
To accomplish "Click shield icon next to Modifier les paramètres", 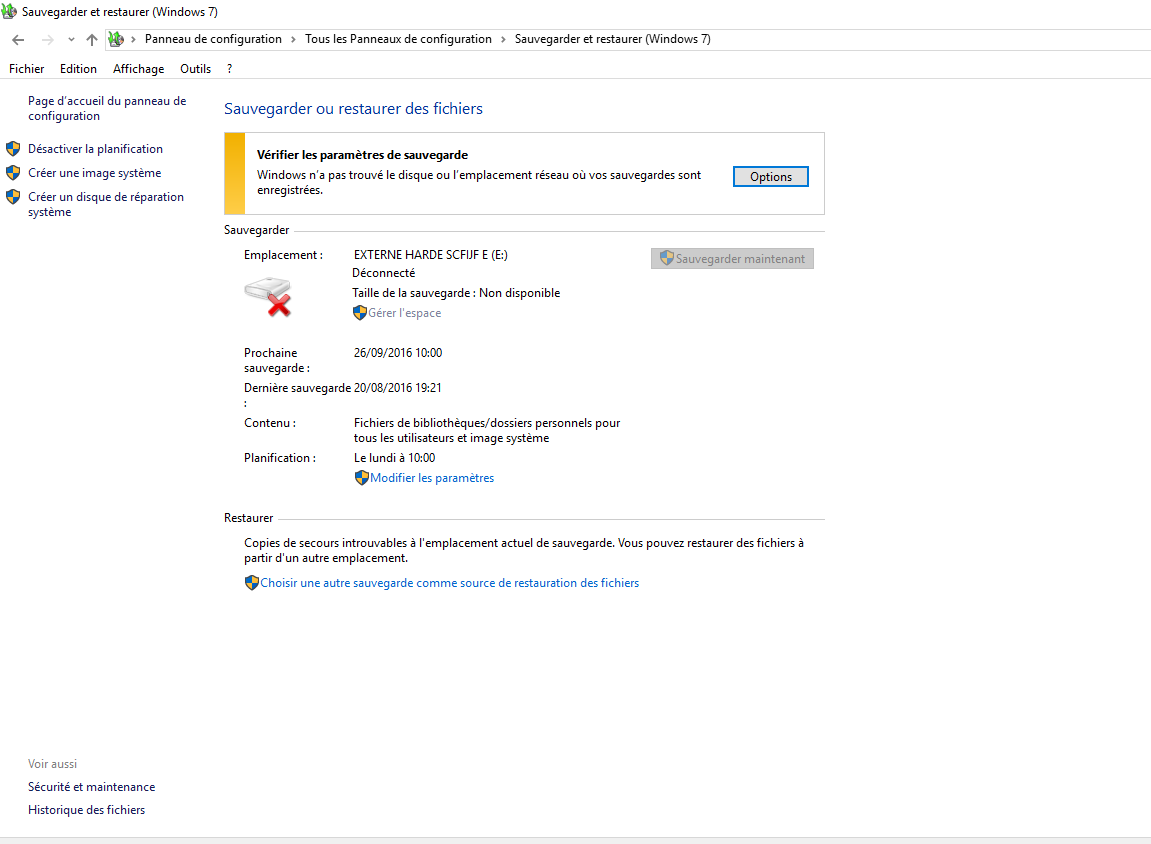I will 361,478.
